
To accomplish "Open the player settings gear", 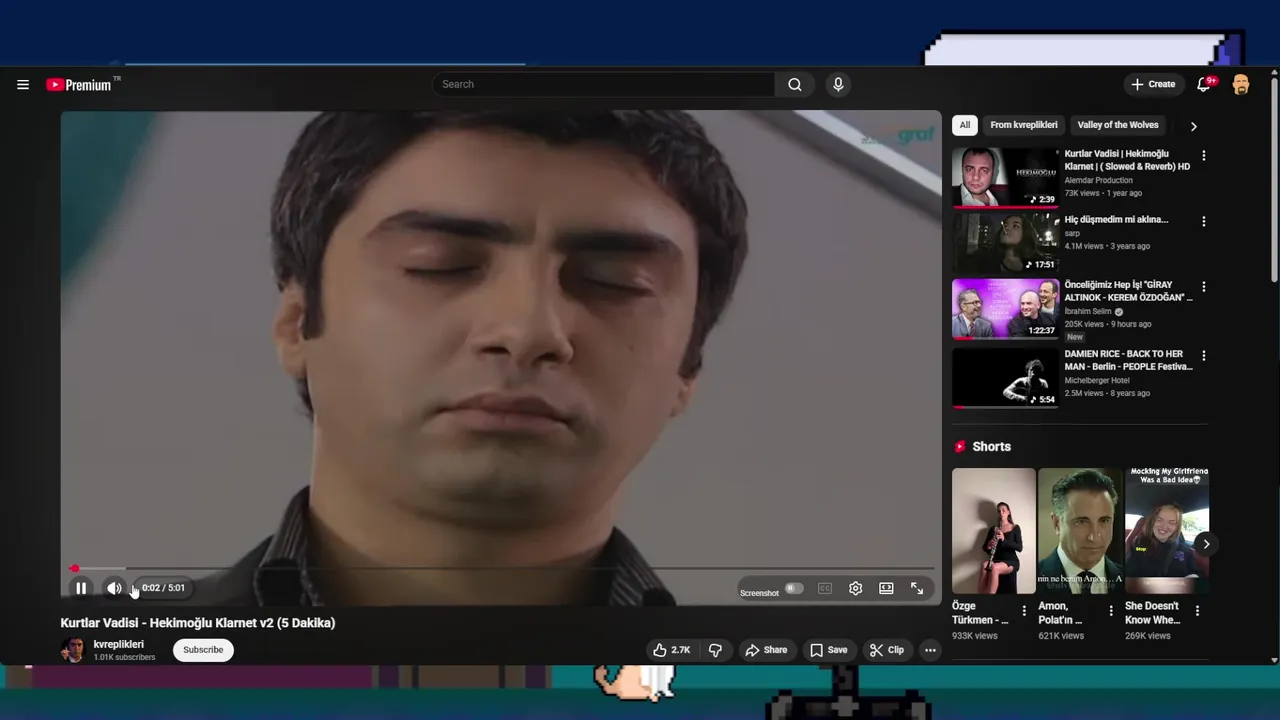I will point(855,588).
